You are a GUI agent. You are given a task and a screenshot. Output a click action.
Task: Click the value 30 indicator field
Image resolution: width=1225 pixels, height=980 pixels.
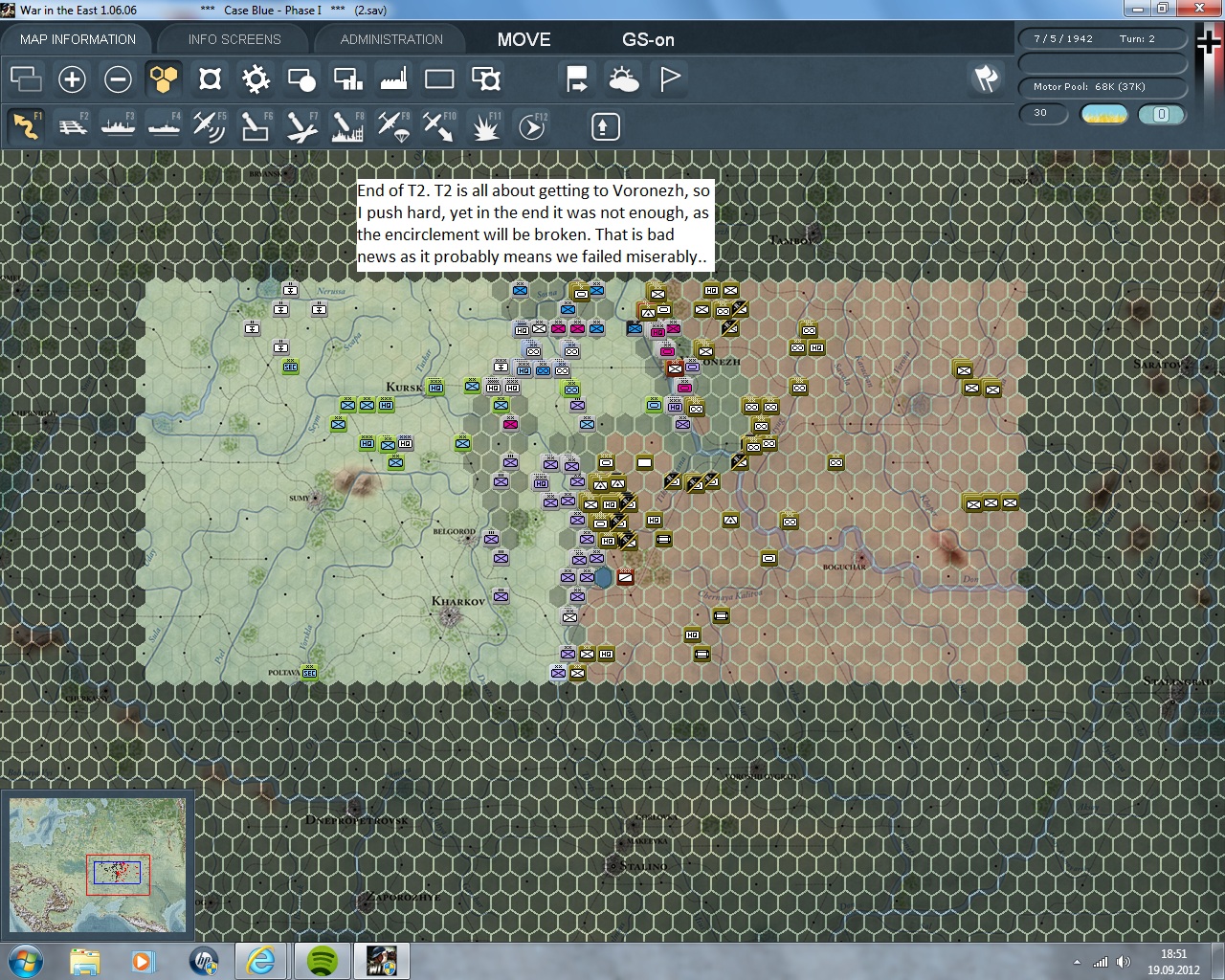(x=1043, y=113)
